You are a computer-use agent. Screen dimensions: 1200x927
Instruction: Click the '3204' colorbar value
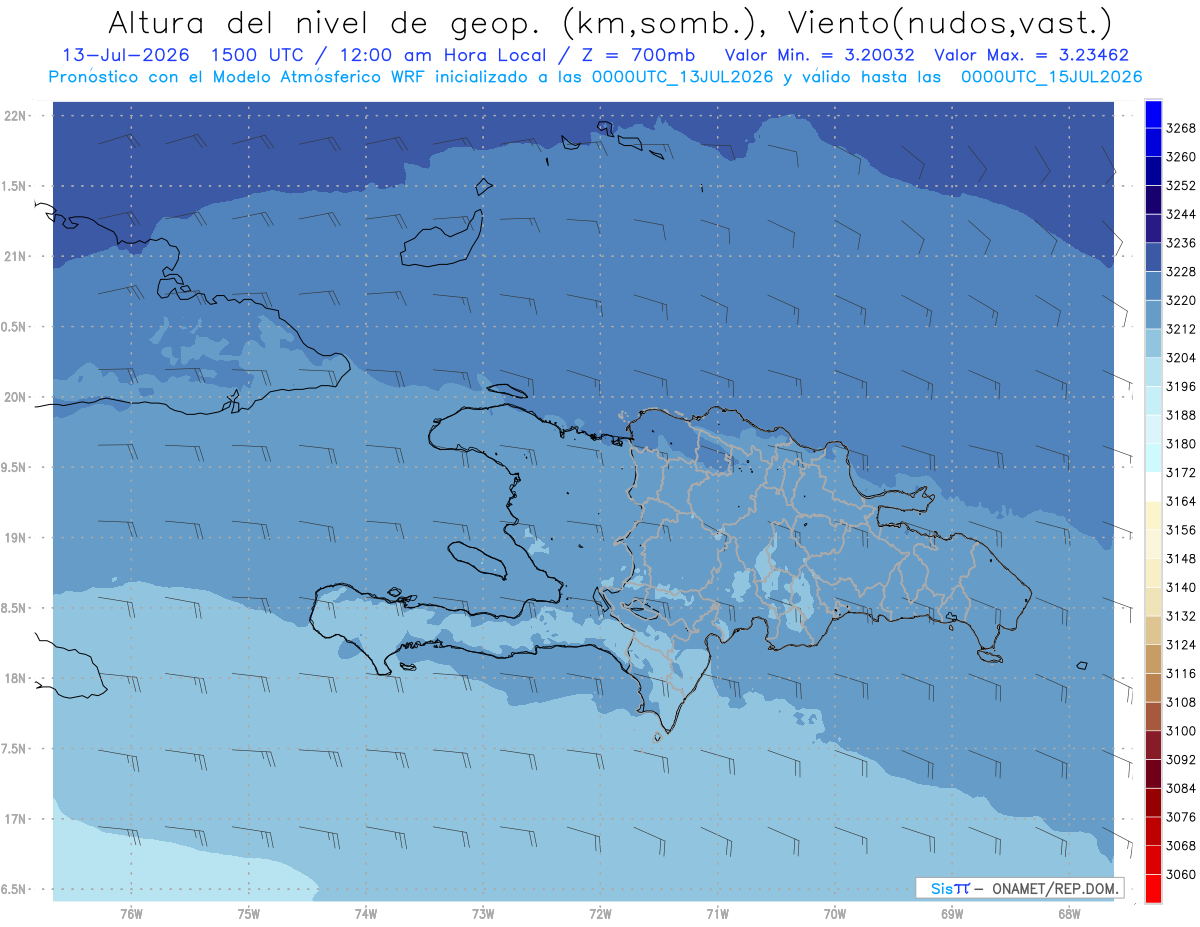tap(1180, 358)
